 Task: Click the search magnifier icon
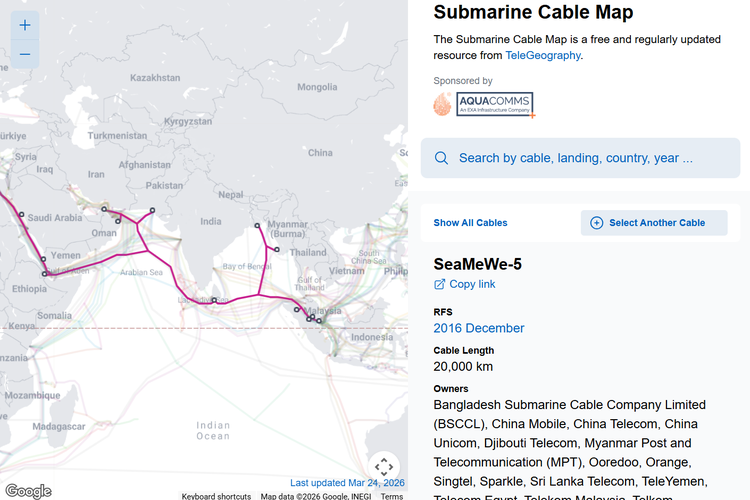tap(441, 158)
